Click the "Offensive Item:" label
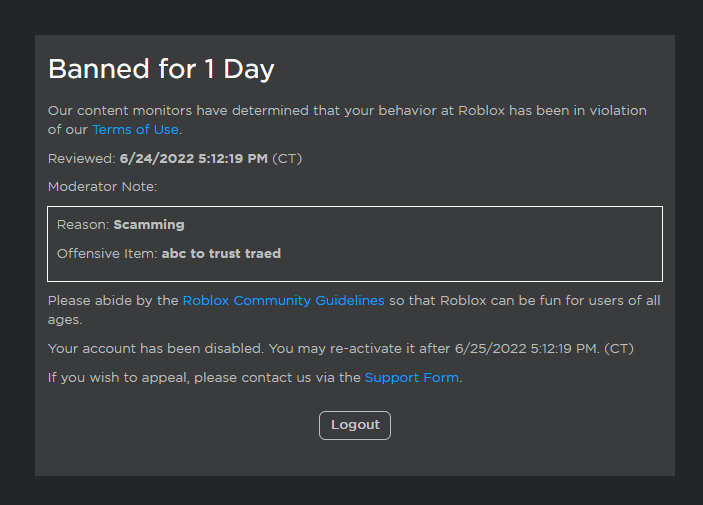The image size is (703, 505). pos(107,254)
